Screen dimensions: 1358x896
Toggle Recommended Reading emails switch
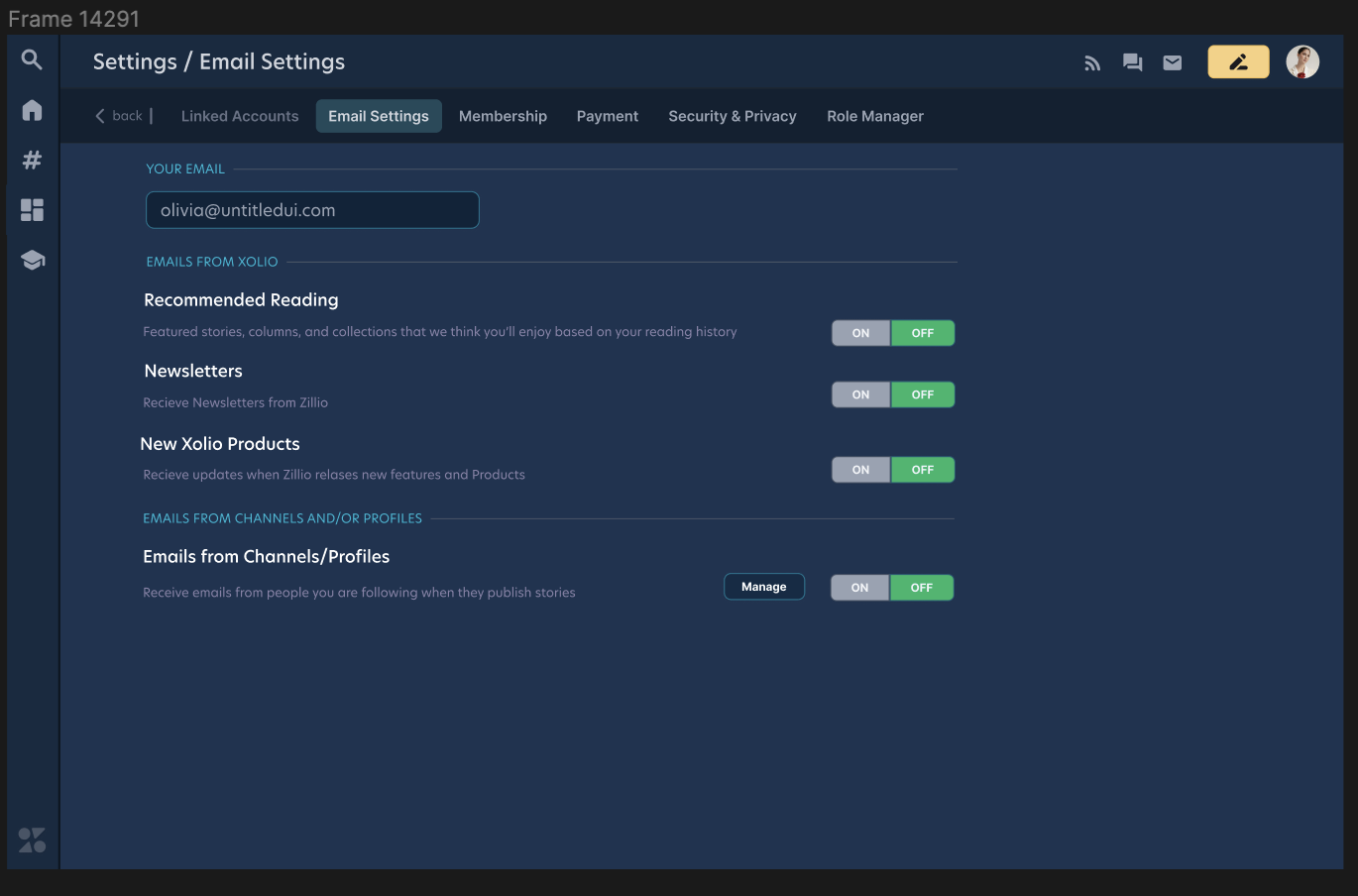892,333
